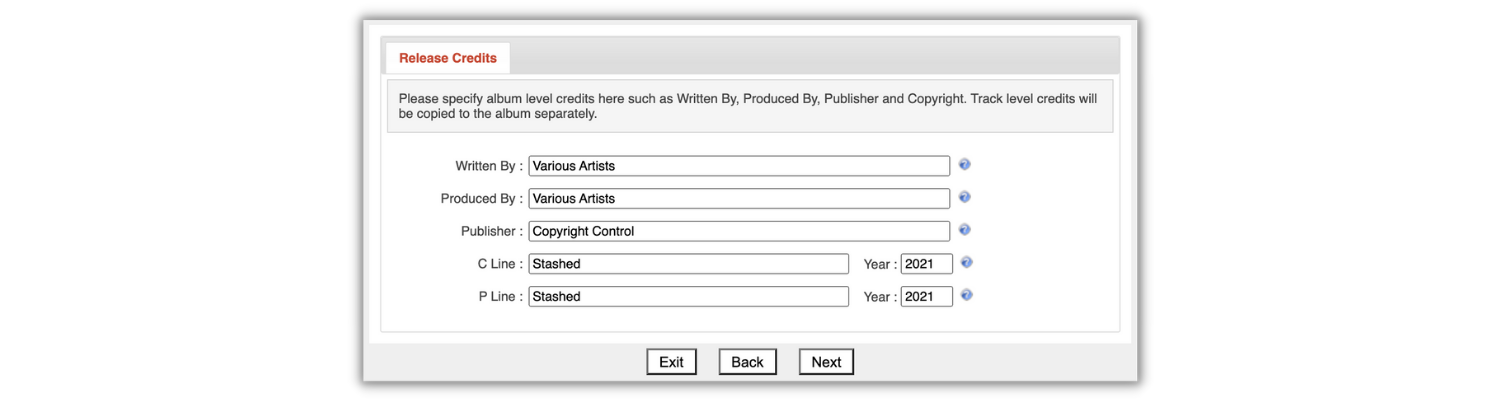1500x400 pixels.
Task: Click the album level credits instruction text
Action: [748, 106]
